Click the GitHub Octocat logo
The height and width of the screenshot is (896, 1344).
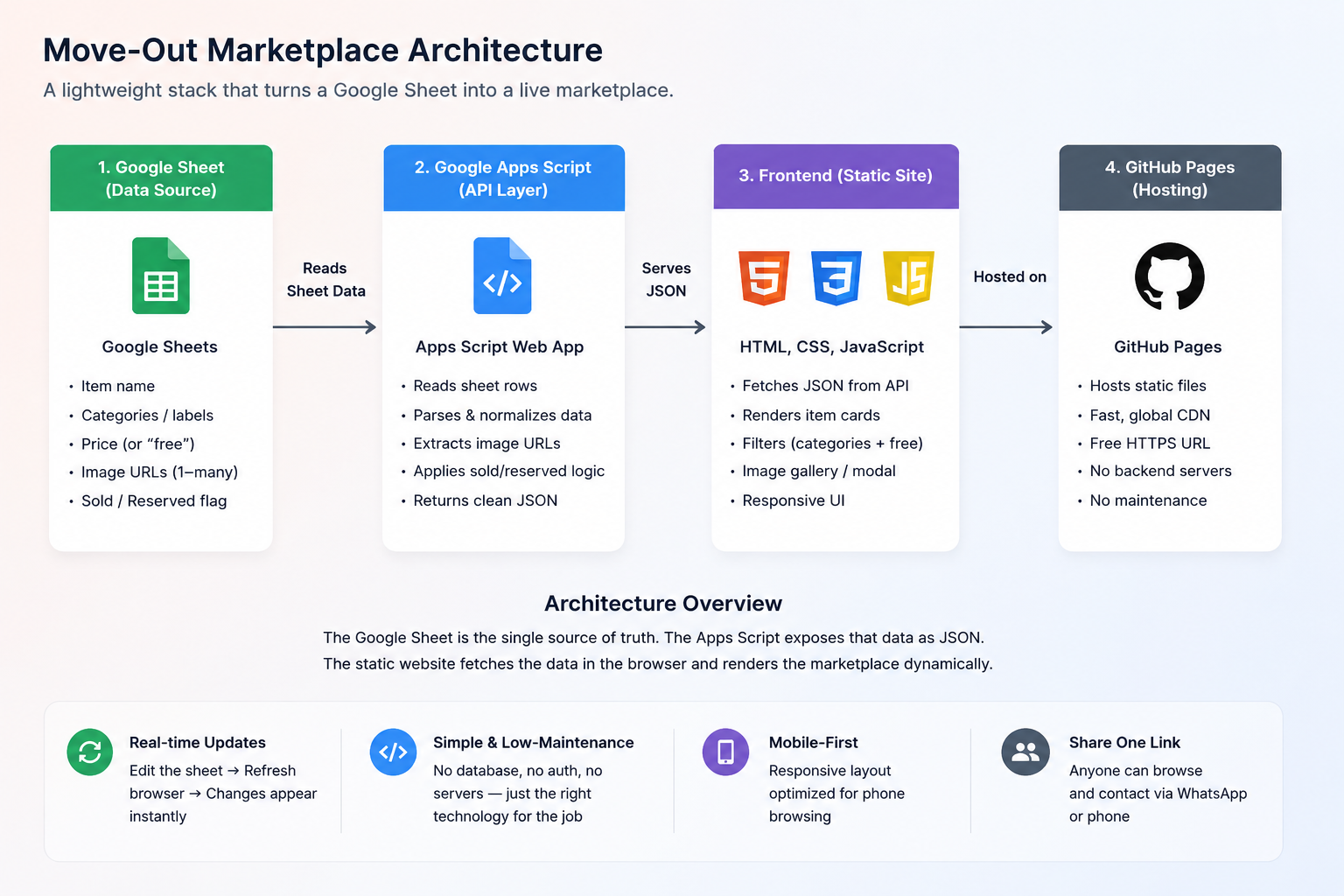tap(1170, 276)
